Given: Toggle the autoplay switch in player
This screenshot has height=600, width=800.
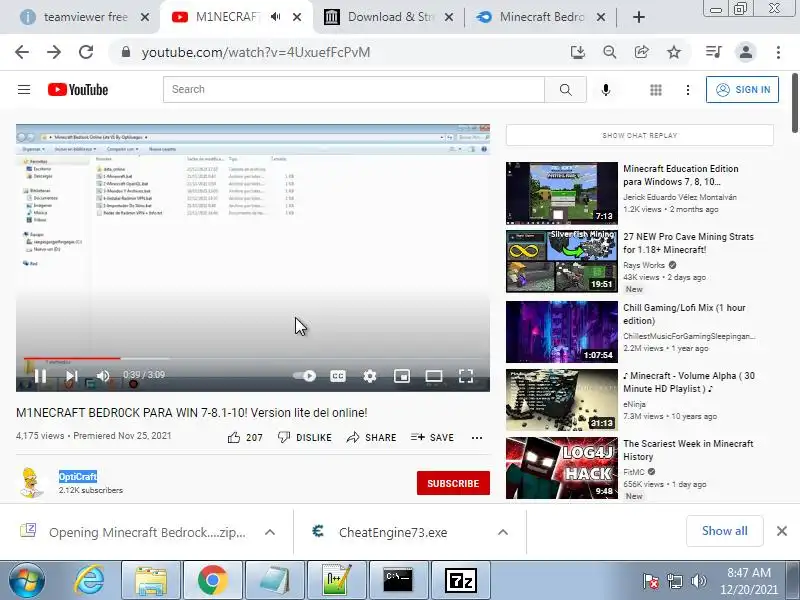Looking at the screenshot, I should 305,376.
